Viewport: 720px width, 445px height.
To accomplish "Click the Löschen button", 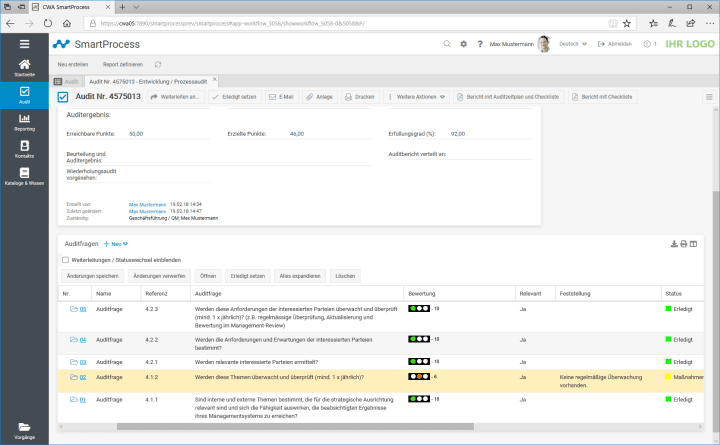I will (345, 276).
